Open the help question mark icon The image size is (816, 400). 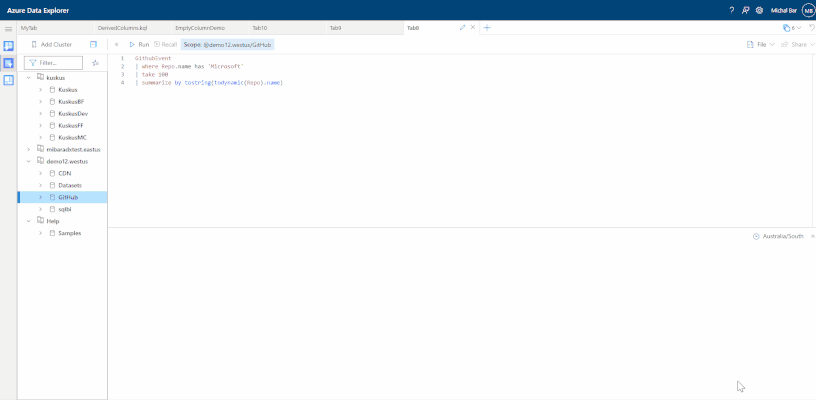(732, 10)
